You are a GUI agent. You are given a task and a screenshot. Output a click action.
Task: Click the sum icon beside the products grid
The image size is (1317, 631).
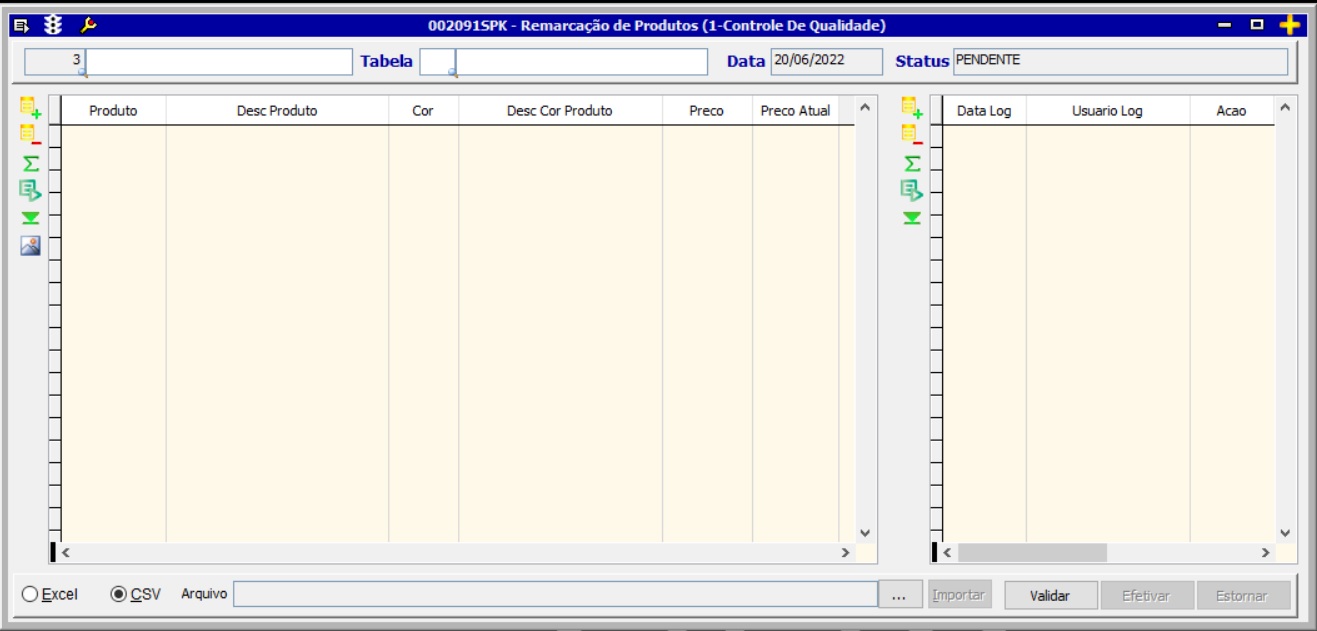click(x=30, y=163)
